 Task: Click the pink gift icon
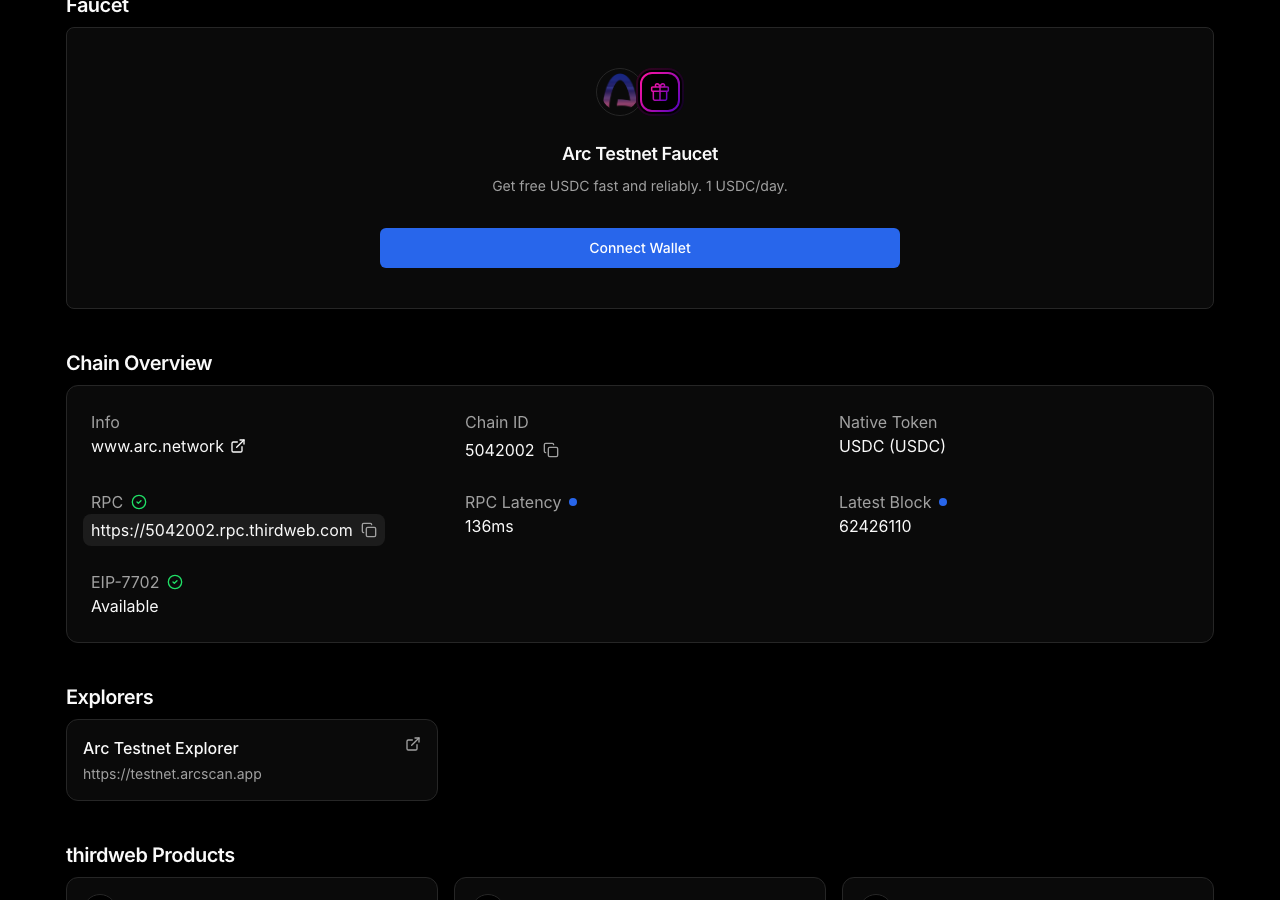(x=660, y=92)
